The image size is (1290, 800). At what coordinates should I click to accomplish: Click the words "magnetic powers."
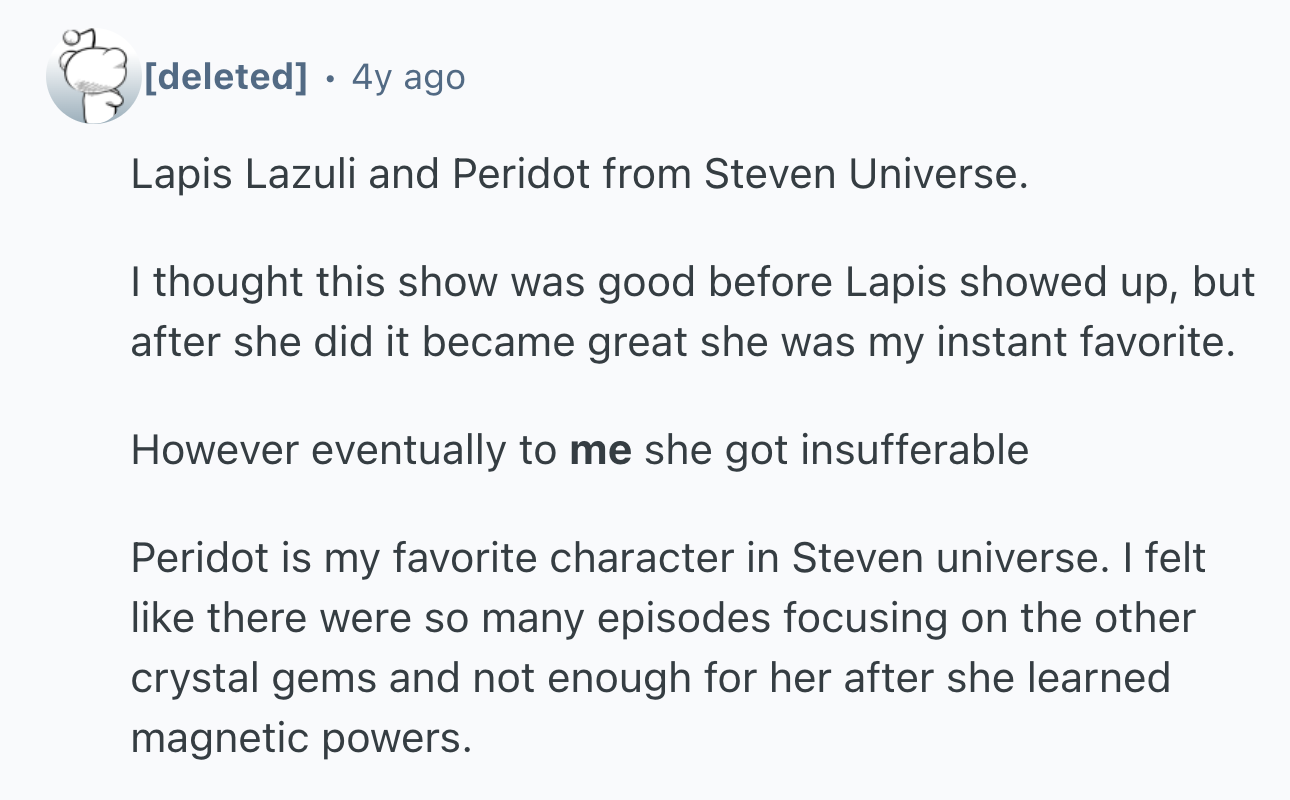click(300, 740)
